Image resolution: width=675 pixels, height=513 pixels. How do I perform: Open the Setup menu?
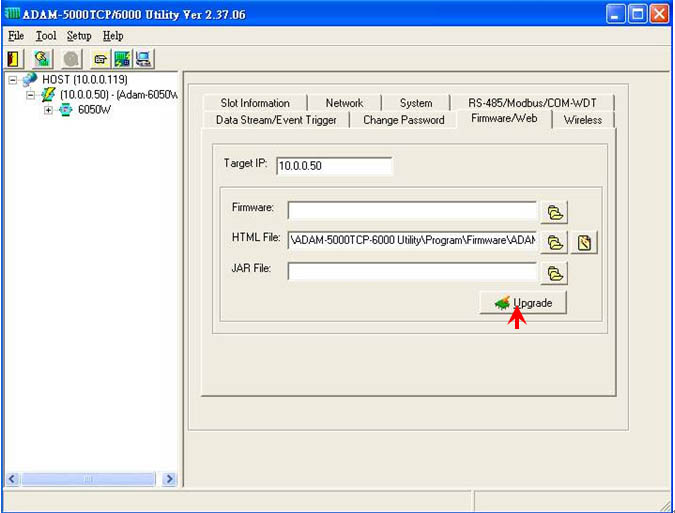tap(79, 36)
